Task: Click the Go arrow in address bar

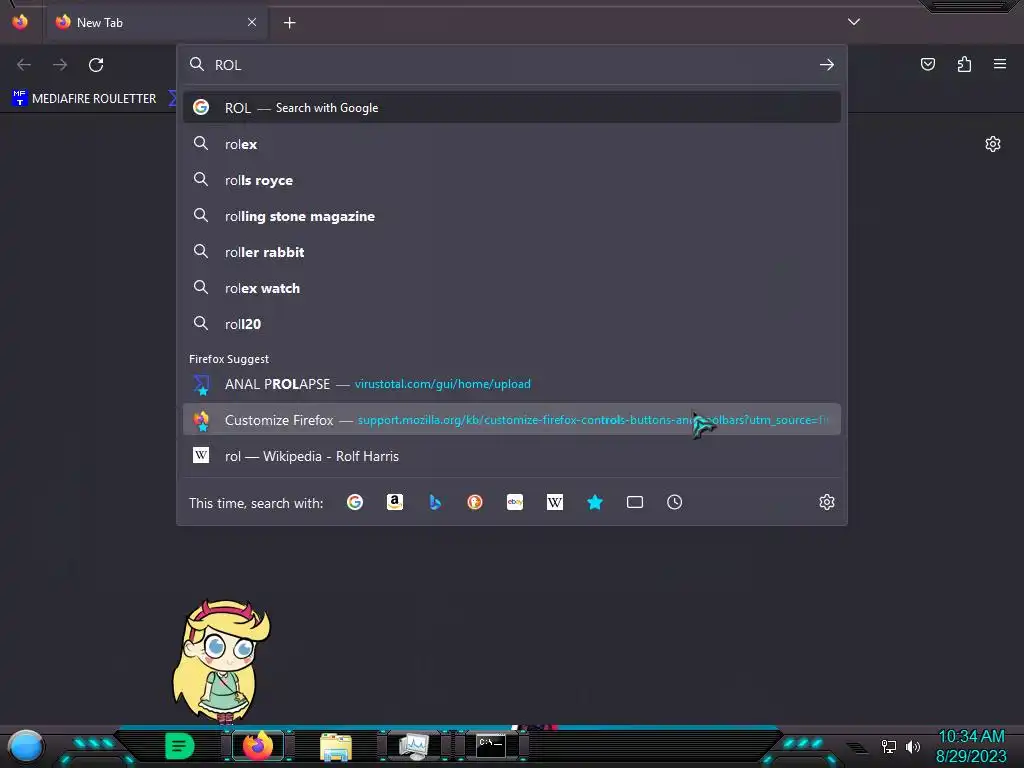Action: tap(827, 65)
